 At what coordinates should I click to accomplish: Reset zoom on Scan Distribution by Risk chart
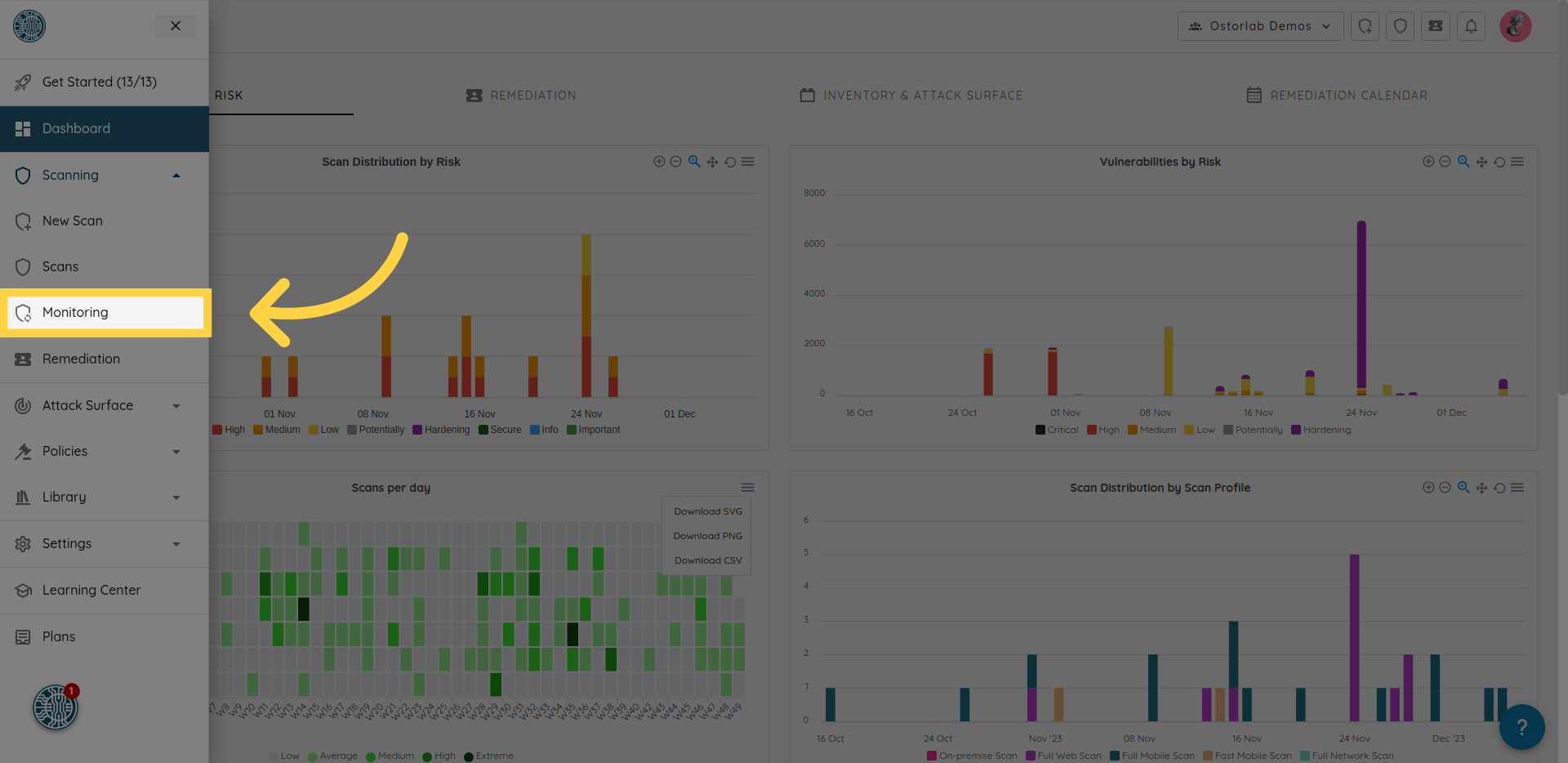pyautogui.click(x=730, y=162)
